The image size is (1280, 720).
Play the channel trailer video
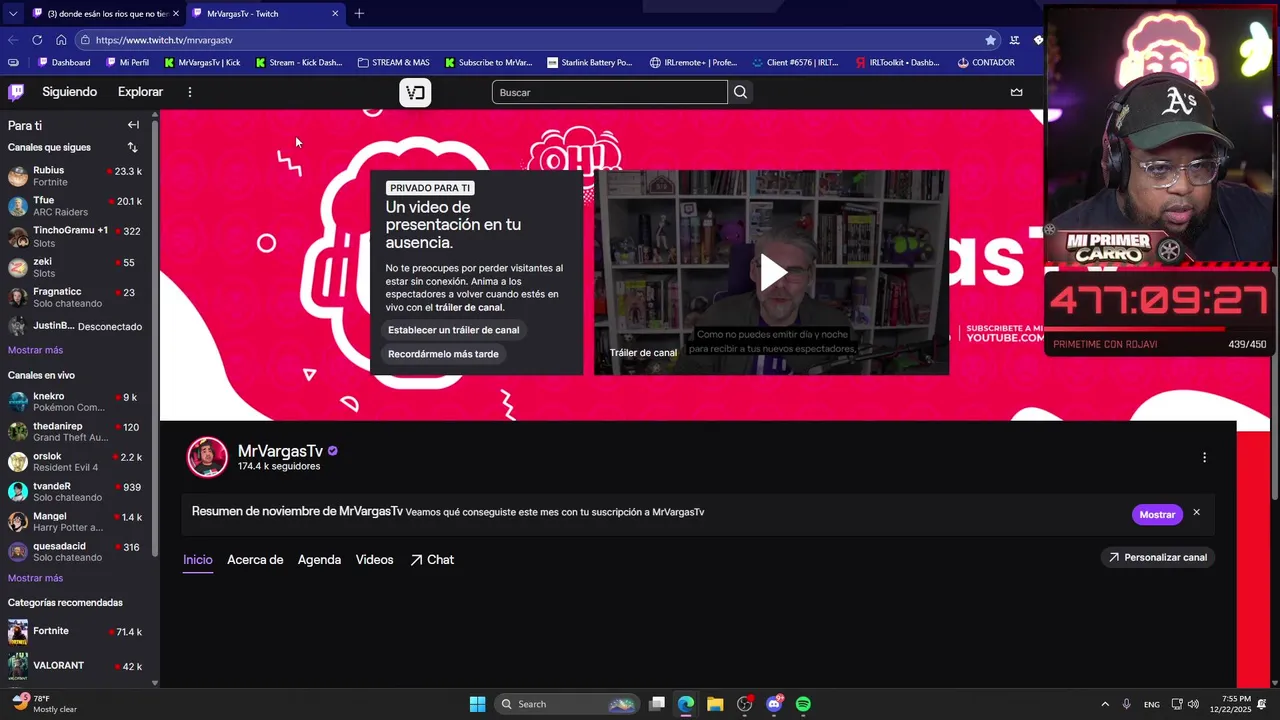(771, 272)
